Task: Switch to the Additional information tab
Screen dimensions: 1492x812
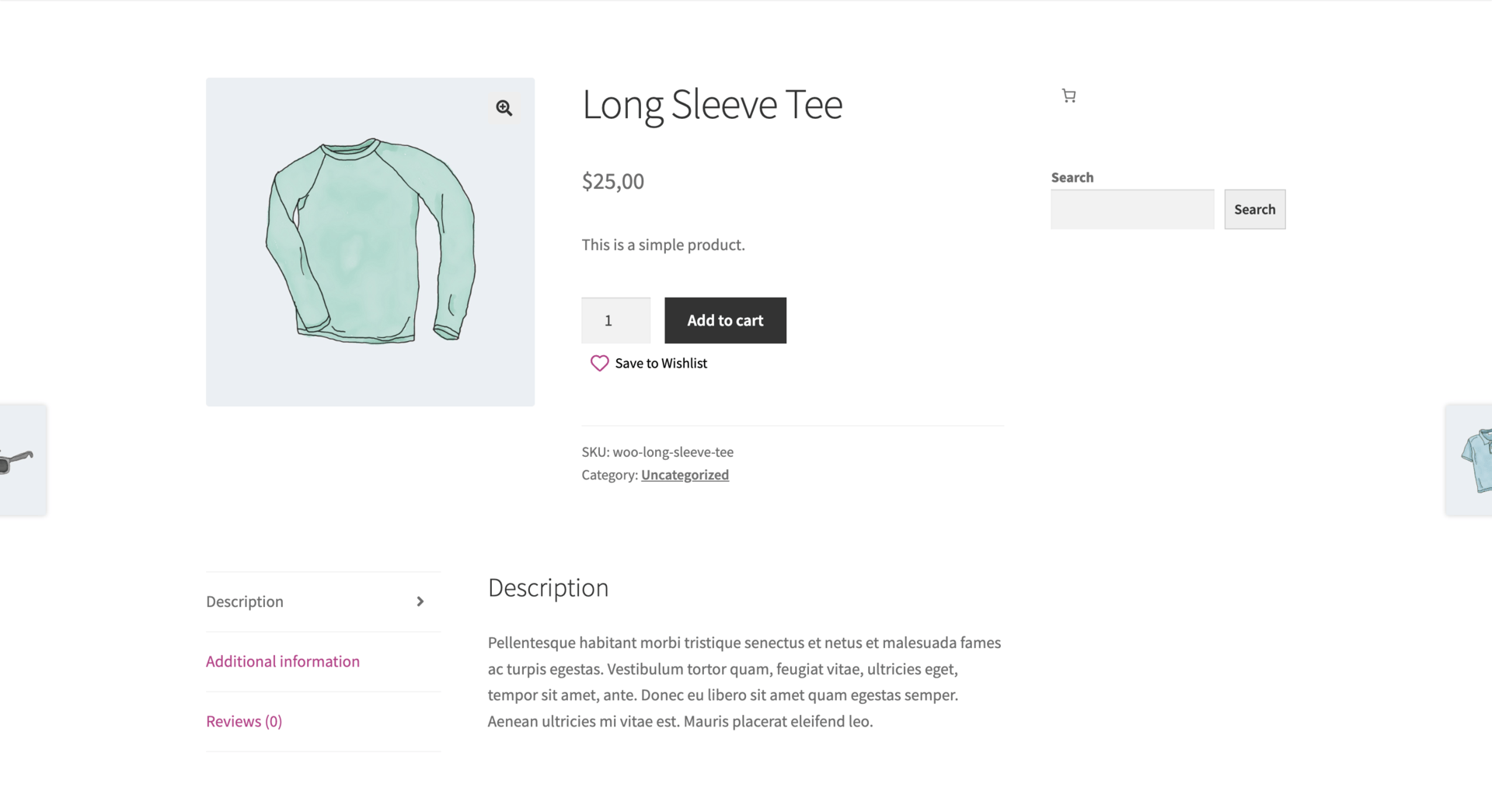Action: [x=282, y=660]
